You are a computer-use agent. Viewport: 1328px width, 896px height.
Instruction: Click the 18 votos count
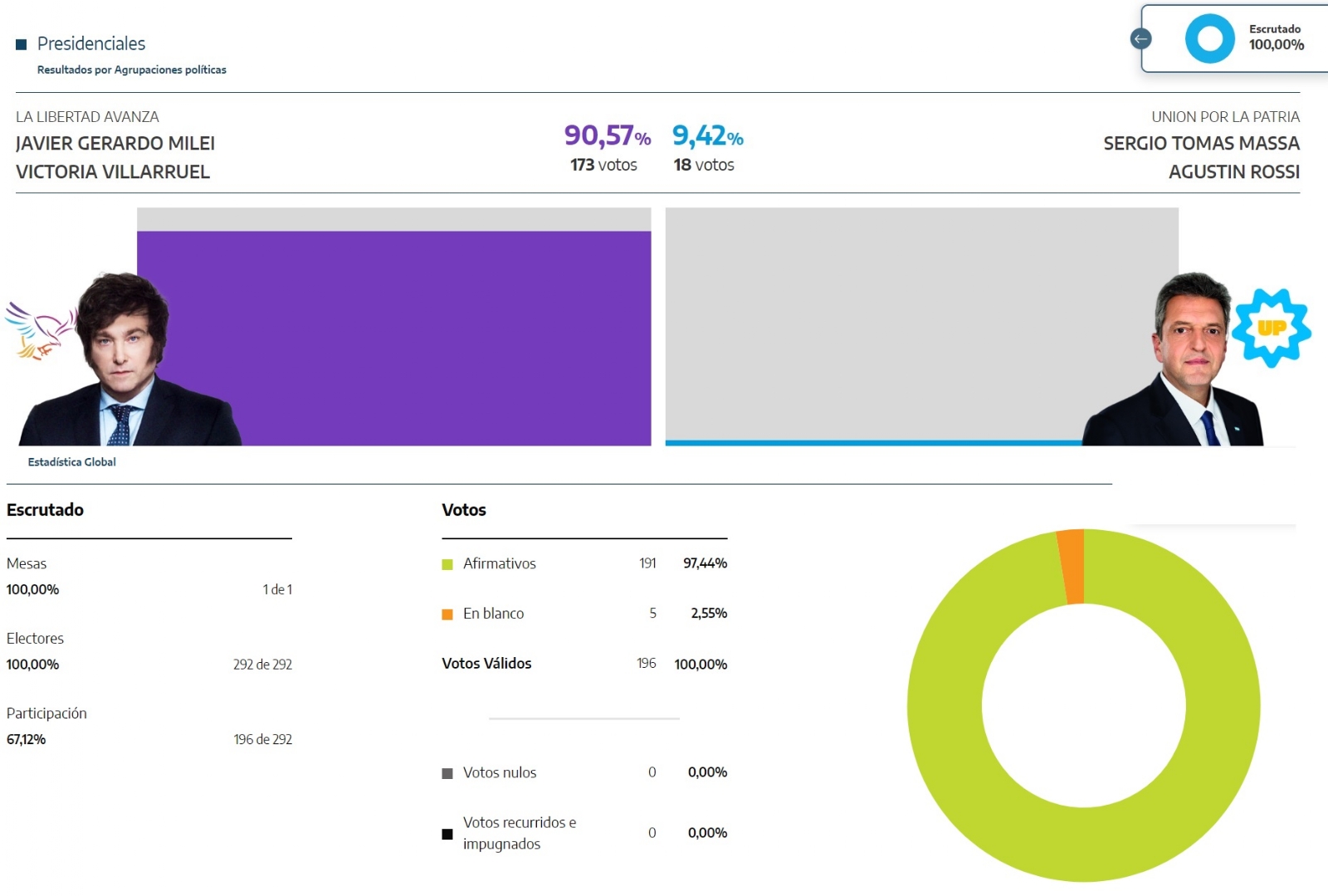[704, 165]
